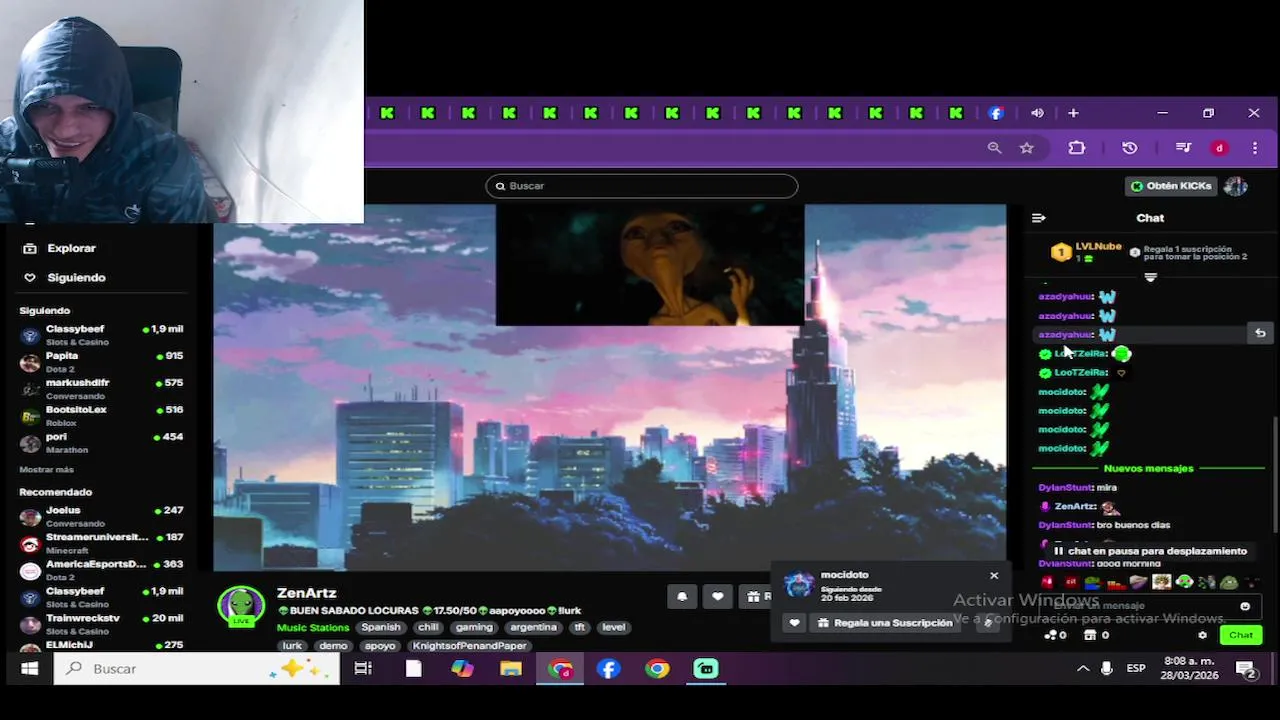The width and height of the screenshot is (1280, 720).
Task: Open the media control playlist icon
Action: point(1183,148)
